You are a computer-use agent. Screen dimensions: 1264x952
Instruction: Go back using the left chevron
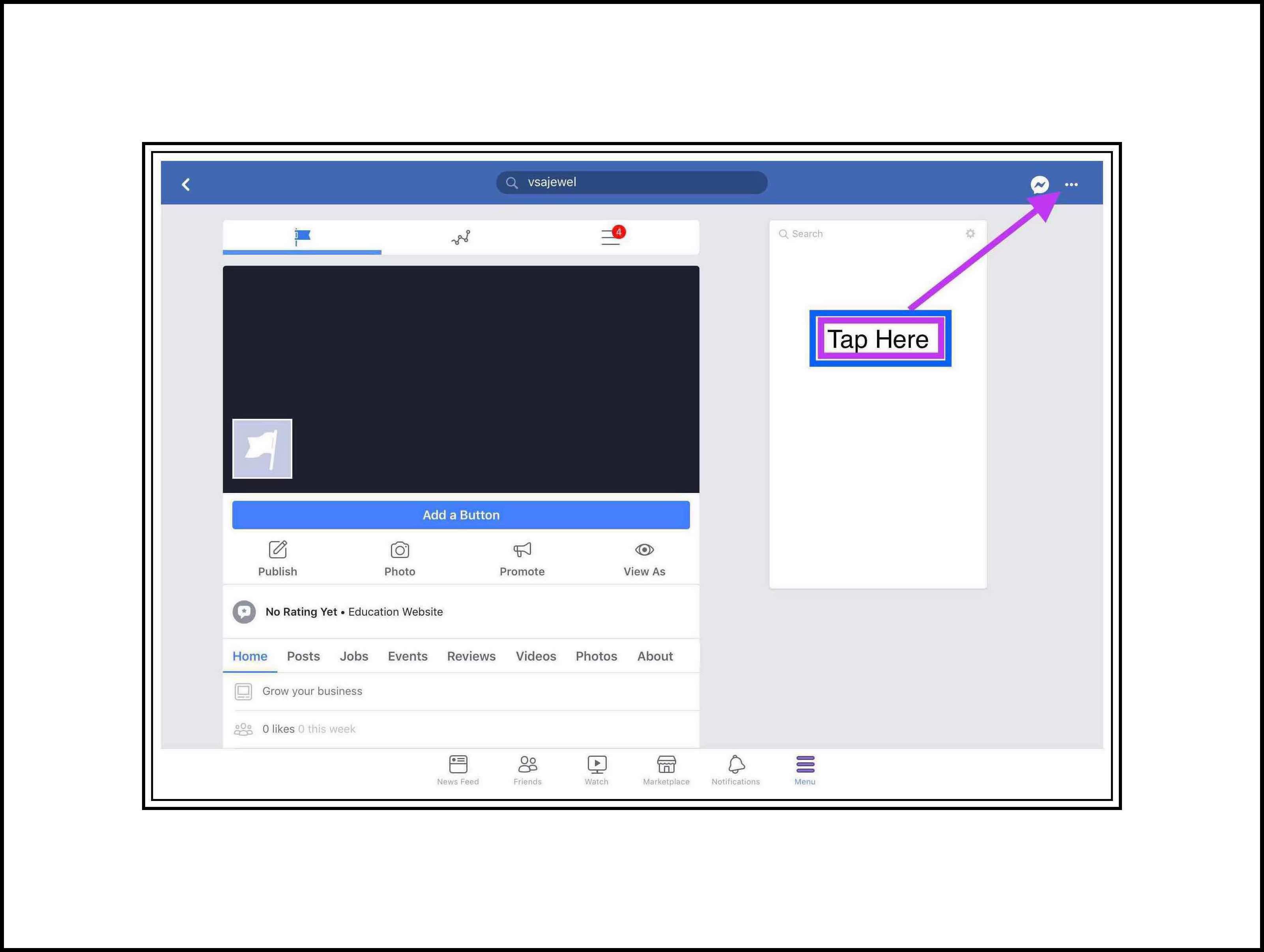click(186, 185)
